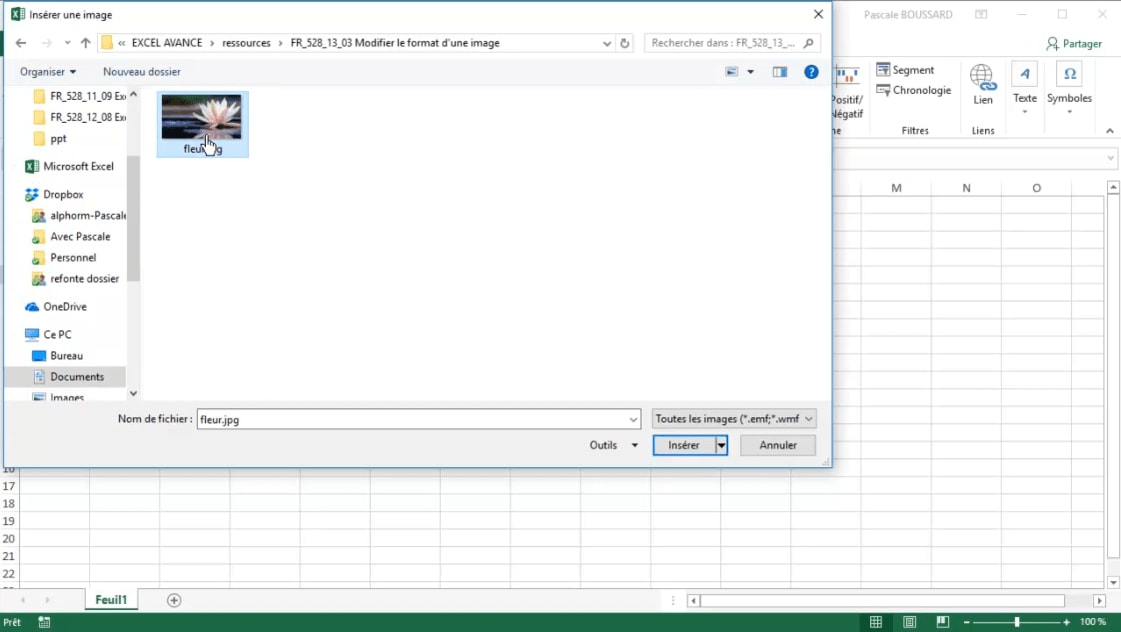Expand the file type filter dropdown

click(734, 419)
